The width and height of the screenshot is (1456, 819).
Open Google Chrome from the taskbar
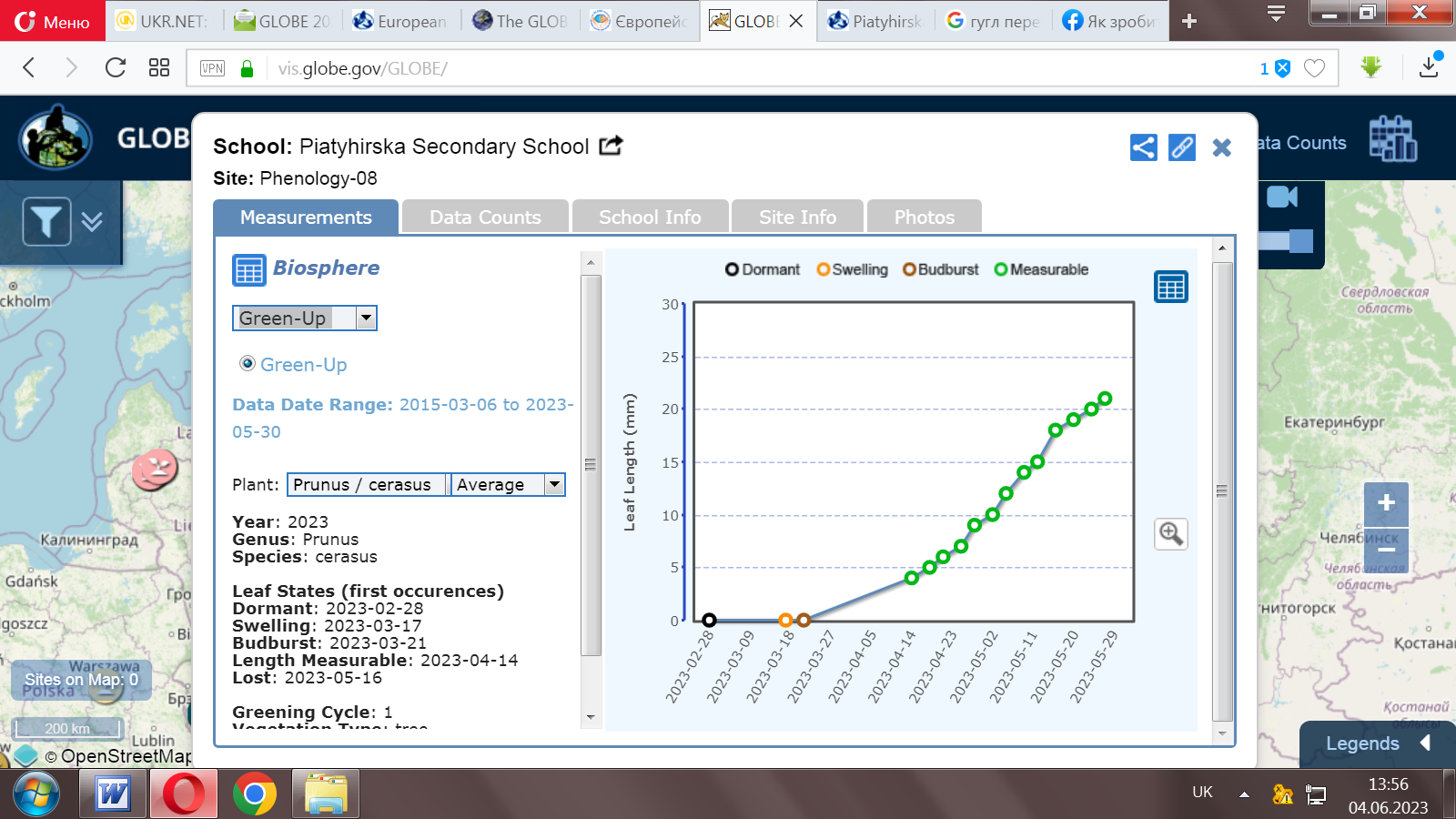tap(255, 794)
